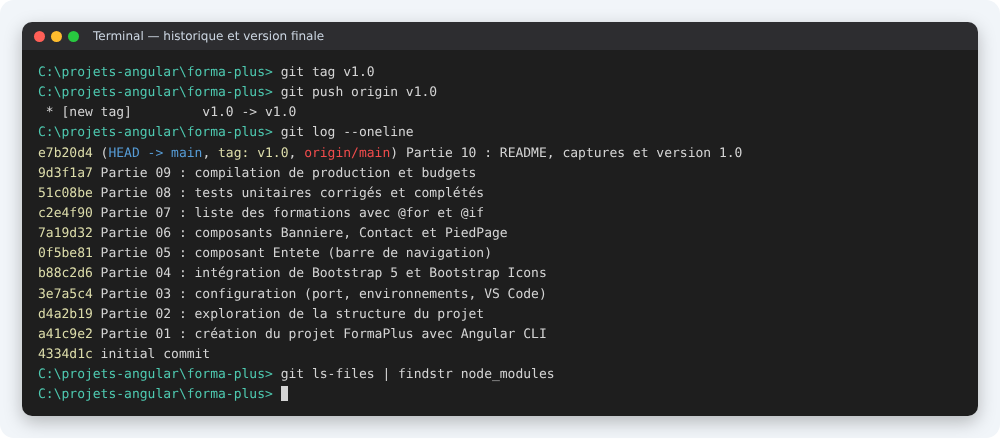Click the 'git ls-files | findstr node_modules' command

click(x=417, y=374)
